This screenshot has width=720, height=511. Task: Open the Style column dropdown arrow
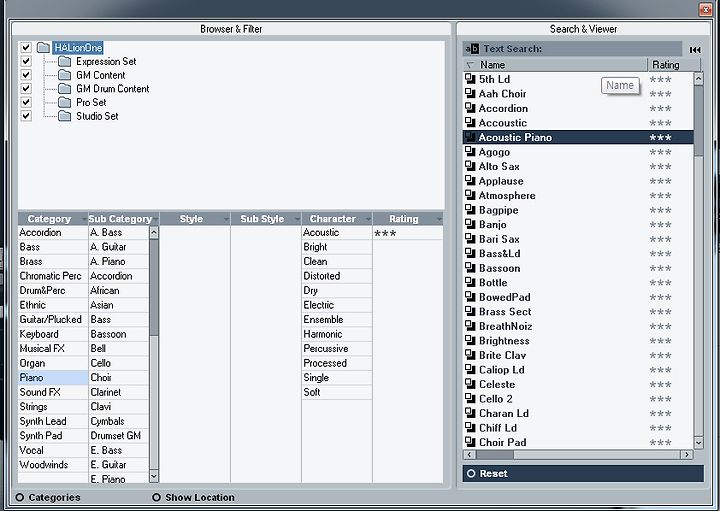point(226,219)
